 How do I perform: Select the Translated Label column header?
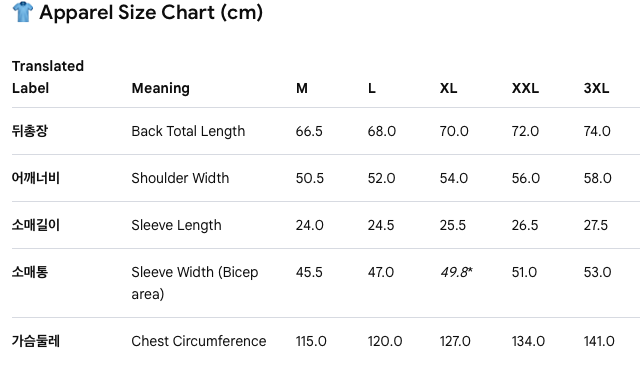(48, 77)
